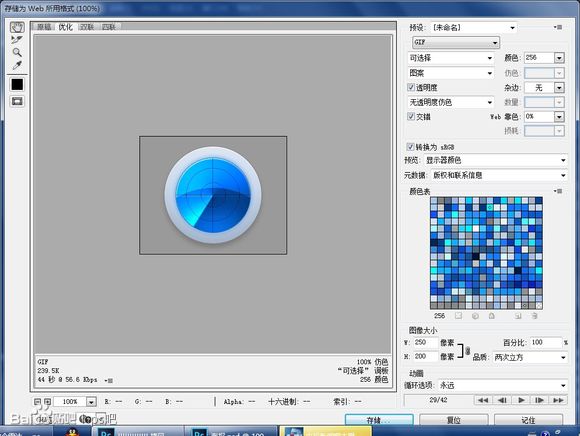The width and height of the screenshot is (580, 436).
Task: Toggle the 转换为 sRGB checkbox
Action: (x=410, y=147)
